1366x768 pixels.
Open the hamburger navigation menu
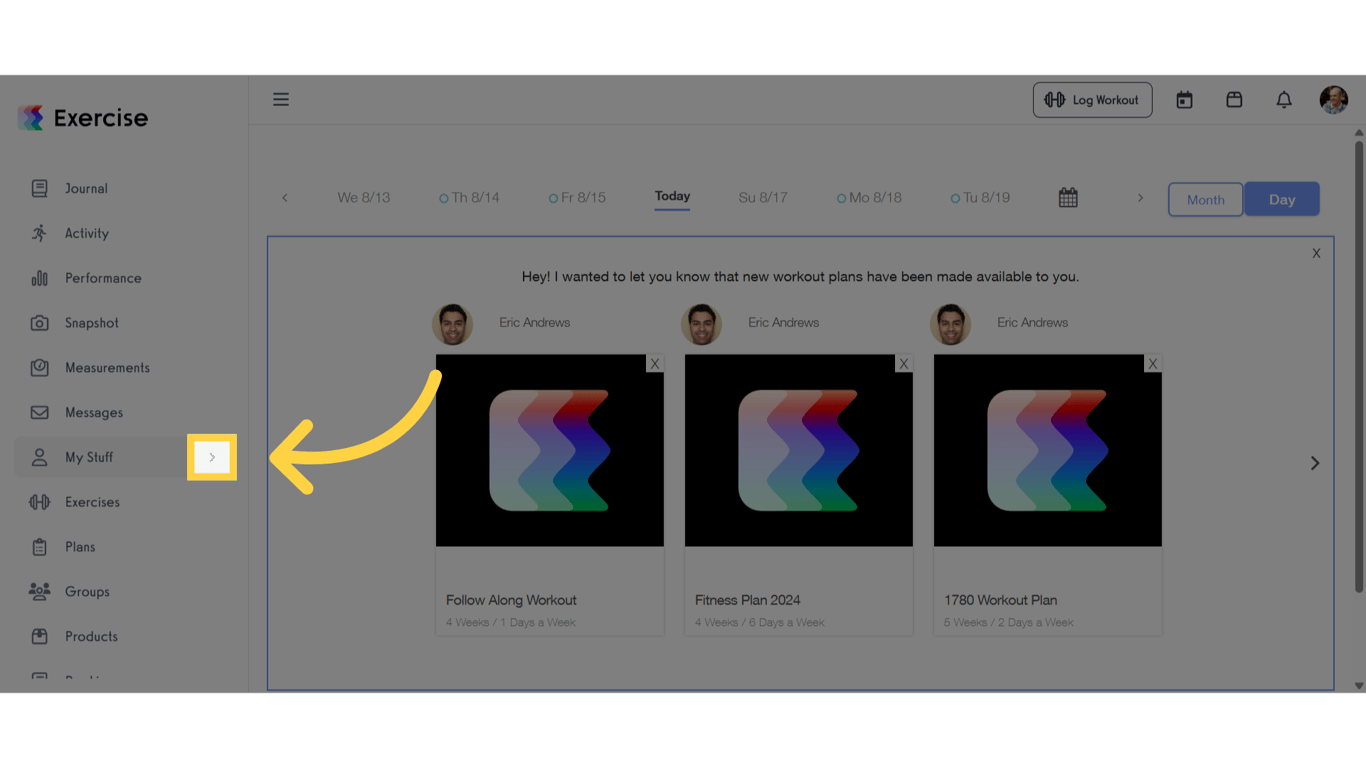click(x=281, y=99)
